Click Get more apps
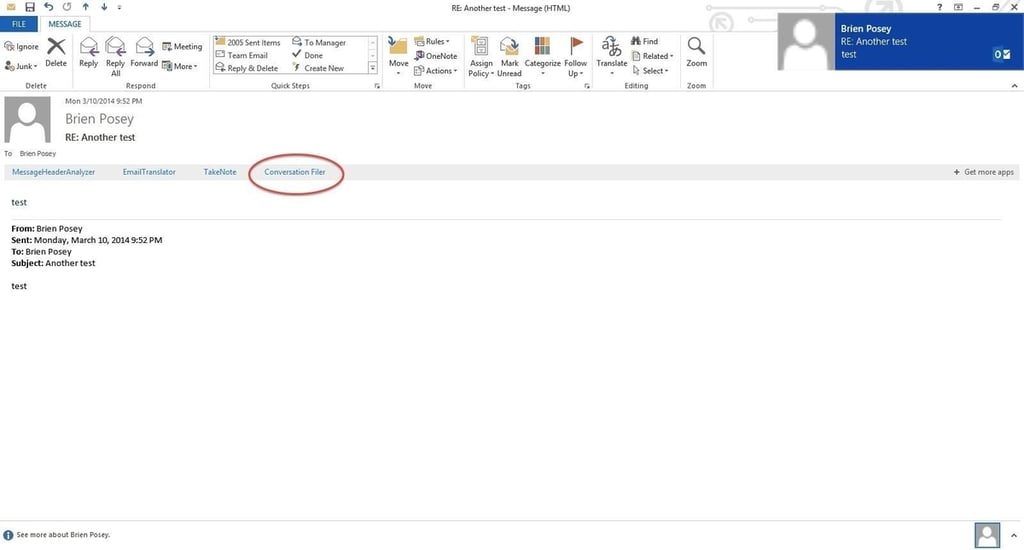 (984, 172)
